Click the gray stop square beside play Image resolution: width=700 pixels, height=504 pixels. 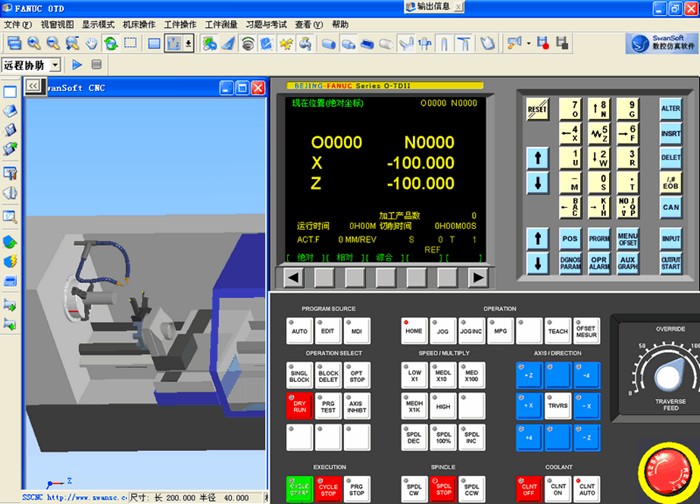pos(96,65)
